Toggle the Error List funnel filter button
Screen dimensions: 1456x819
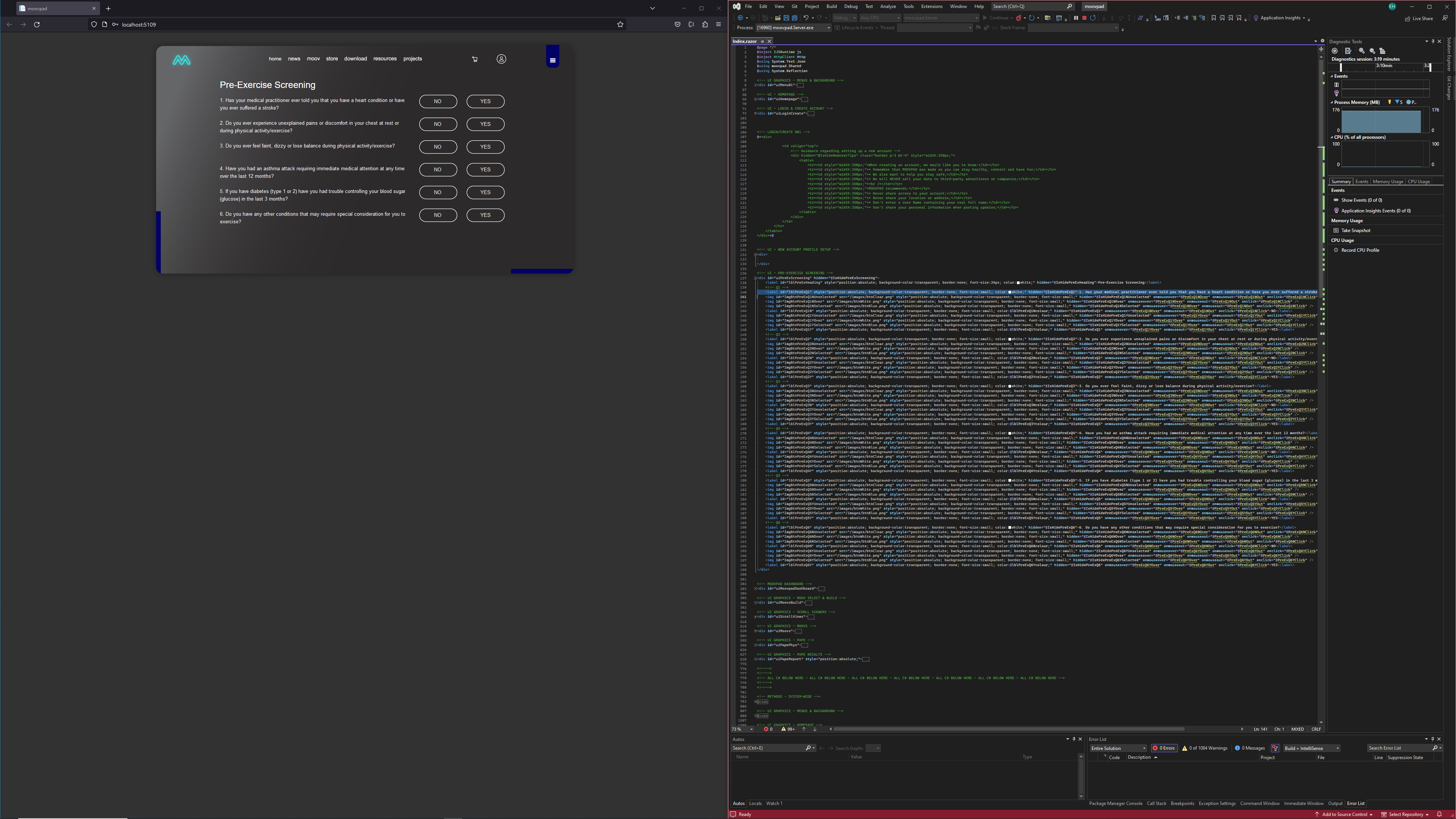[1274, 748]
